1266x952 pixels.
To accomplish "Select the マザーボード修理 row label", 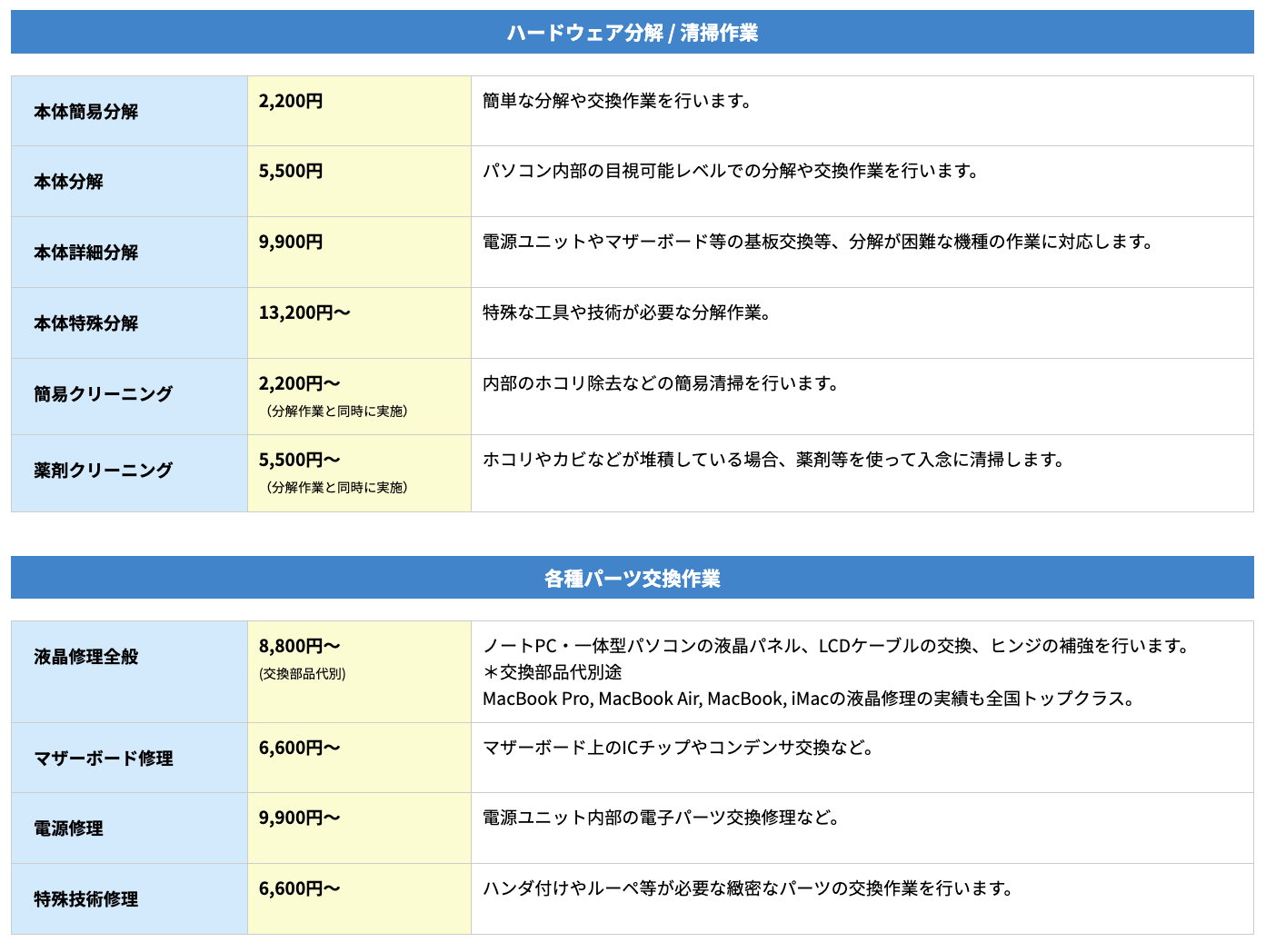I will [104, 759].
